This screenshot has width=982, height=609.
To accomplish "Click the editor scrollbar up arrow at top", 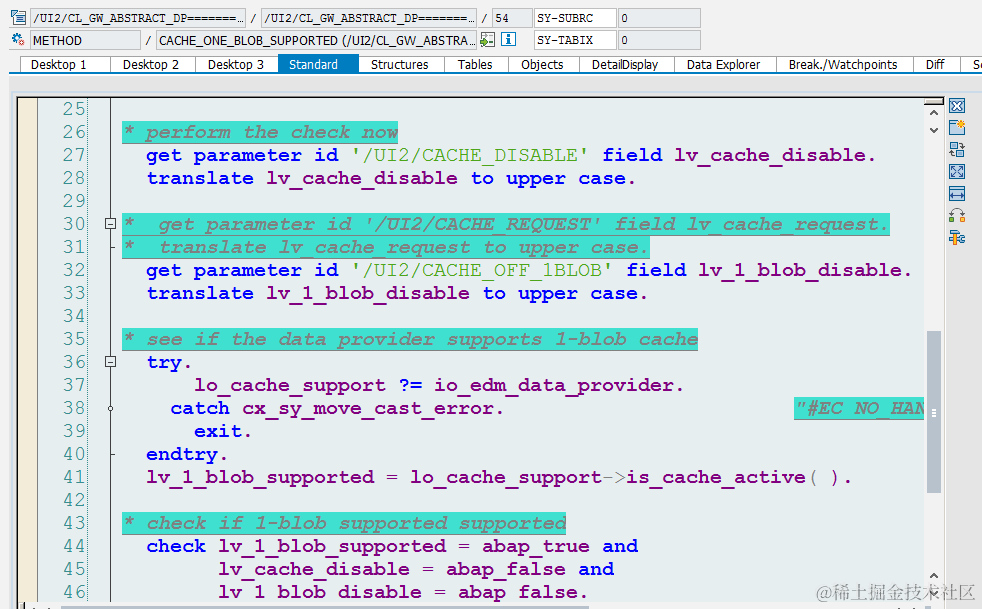I will [934, 113].
